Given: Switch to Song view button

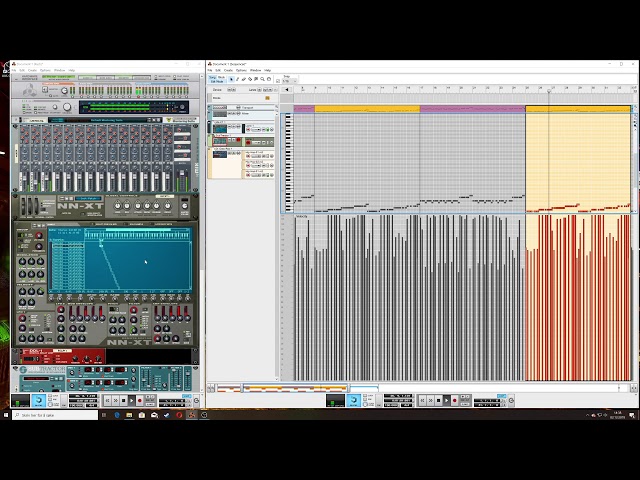Looking at the screenshot, I should [x=212, y=77].
